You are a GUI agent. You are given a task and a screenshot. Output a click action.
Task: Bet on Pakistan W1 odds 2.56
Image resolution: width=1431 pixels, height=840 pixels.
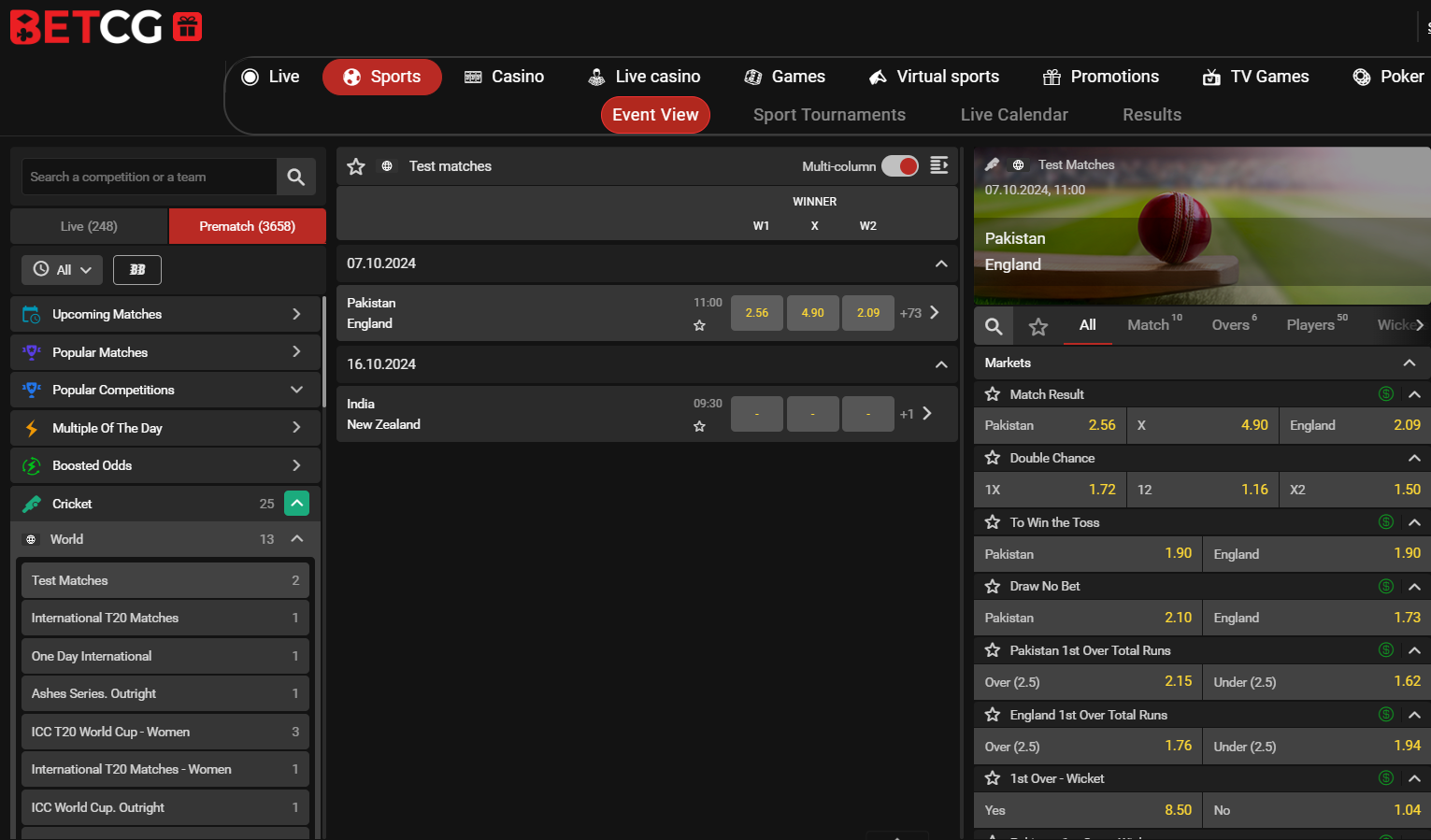(x=757, y=313)
